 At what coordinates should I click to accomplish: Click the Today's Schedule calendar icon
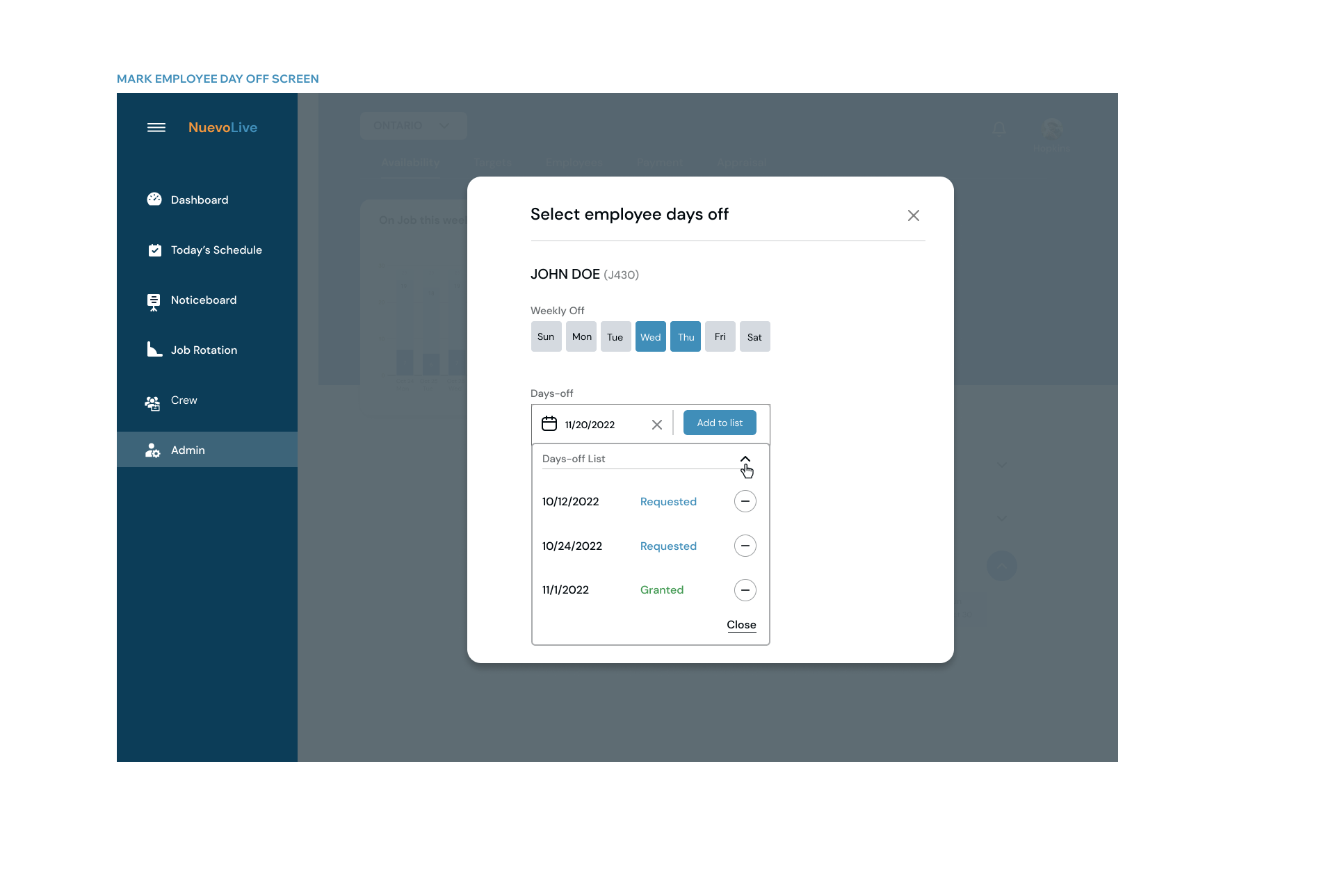click(x=154, y=250)
